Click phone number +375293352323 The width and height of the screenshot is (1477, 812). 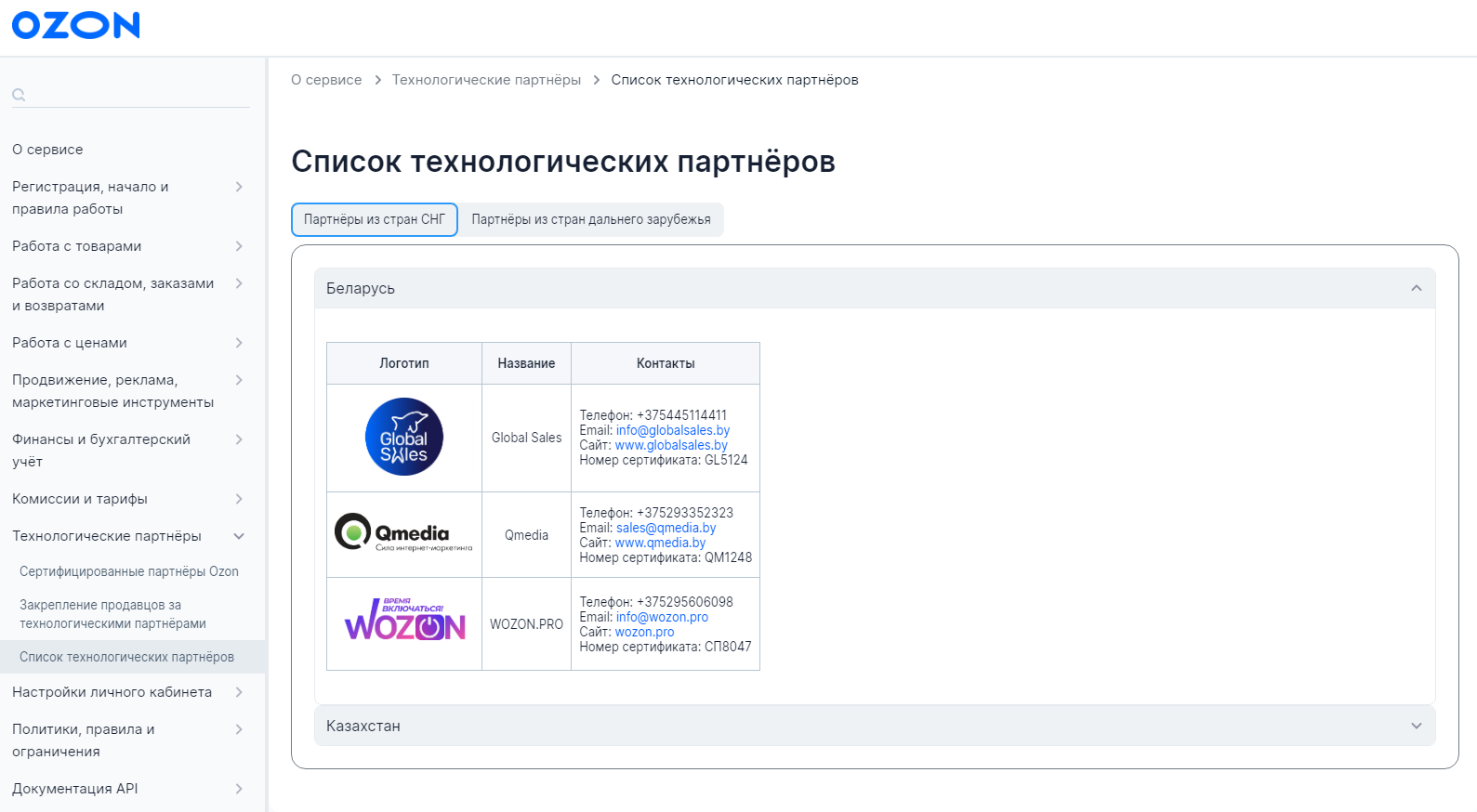click(x=685, y=513)
